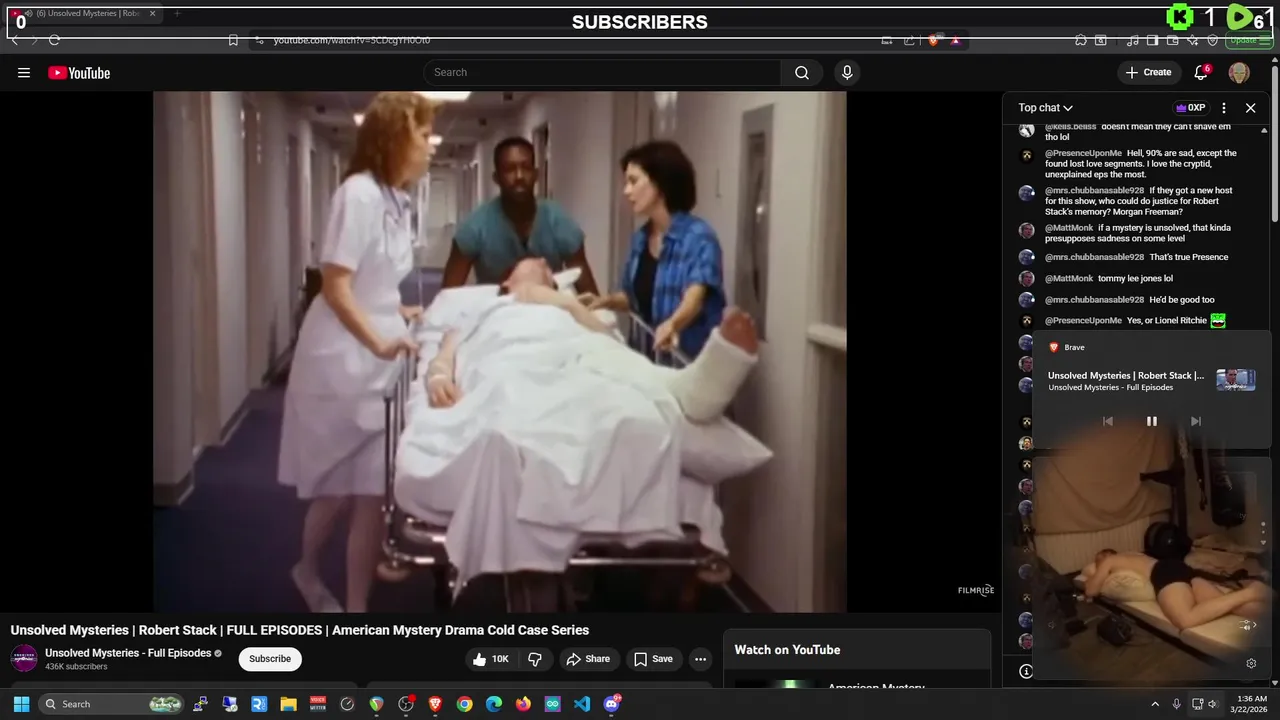1280x720 pixels.
Task: Open the media flyout video thumbnail
Action: pyautogui.click(x=1236, y=380)
